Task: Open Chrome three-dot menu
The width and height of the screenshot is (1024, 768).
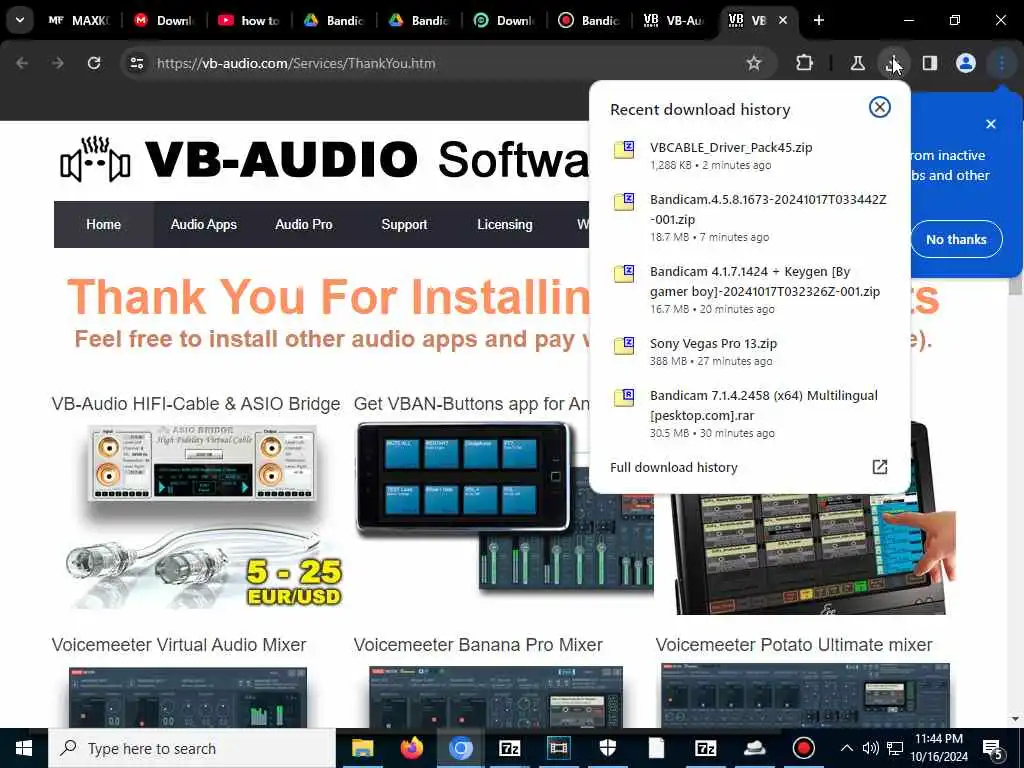Action: 1002,63
